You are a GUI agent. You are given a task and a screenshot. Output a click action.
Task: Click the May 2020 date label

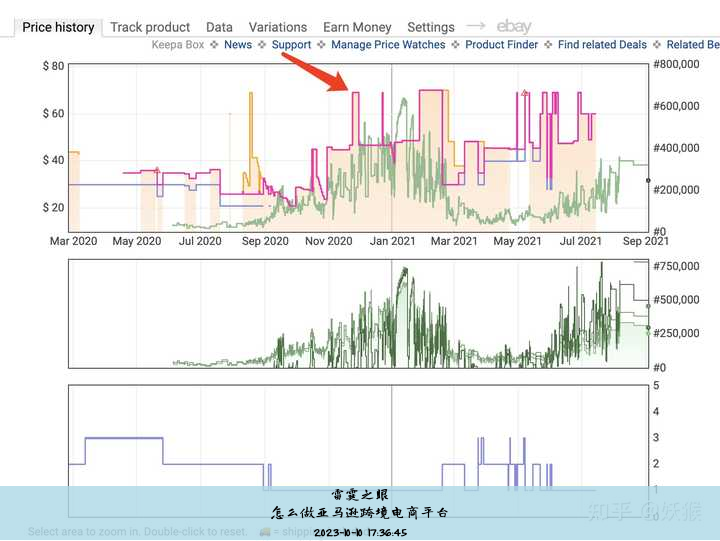[x=137, y=241]
